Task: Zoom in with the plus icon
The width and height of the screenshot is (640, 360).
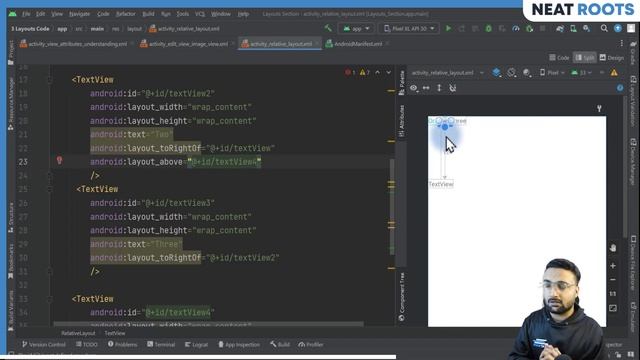Action: [613, 266]
